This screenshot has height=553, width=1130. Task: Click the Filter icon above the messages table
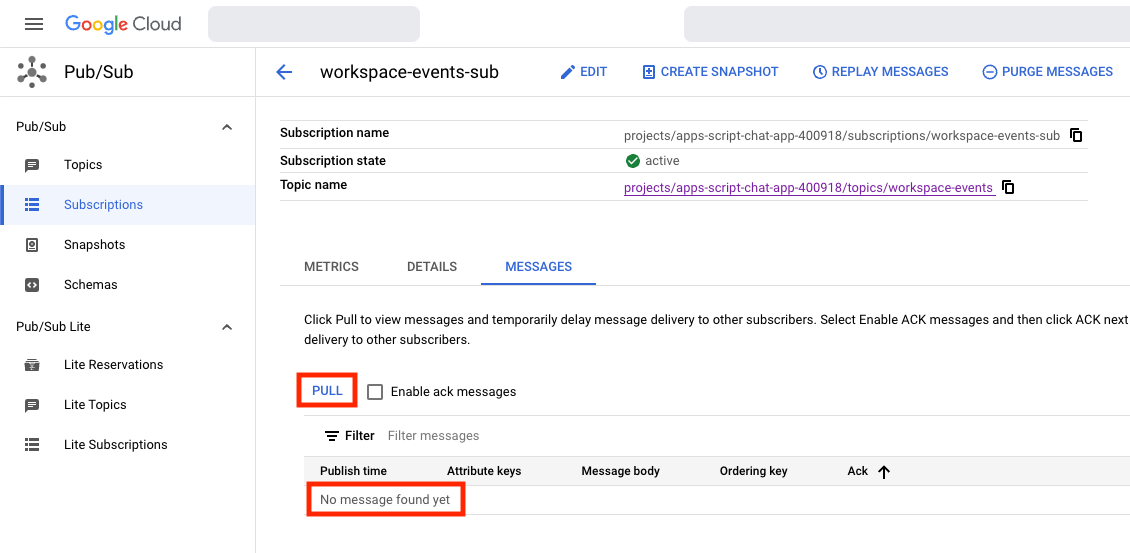(332, 436)
